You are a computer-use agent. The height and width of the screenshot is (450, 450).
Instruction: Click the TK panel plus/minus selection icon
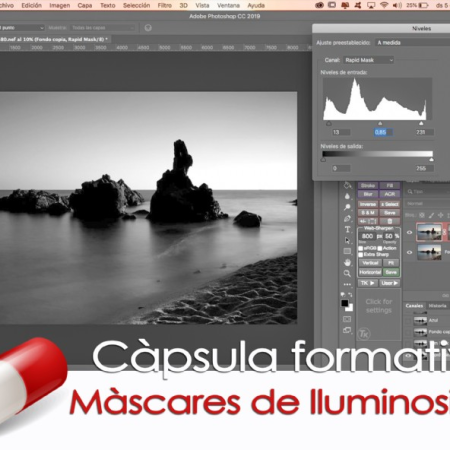pos(368,221)
